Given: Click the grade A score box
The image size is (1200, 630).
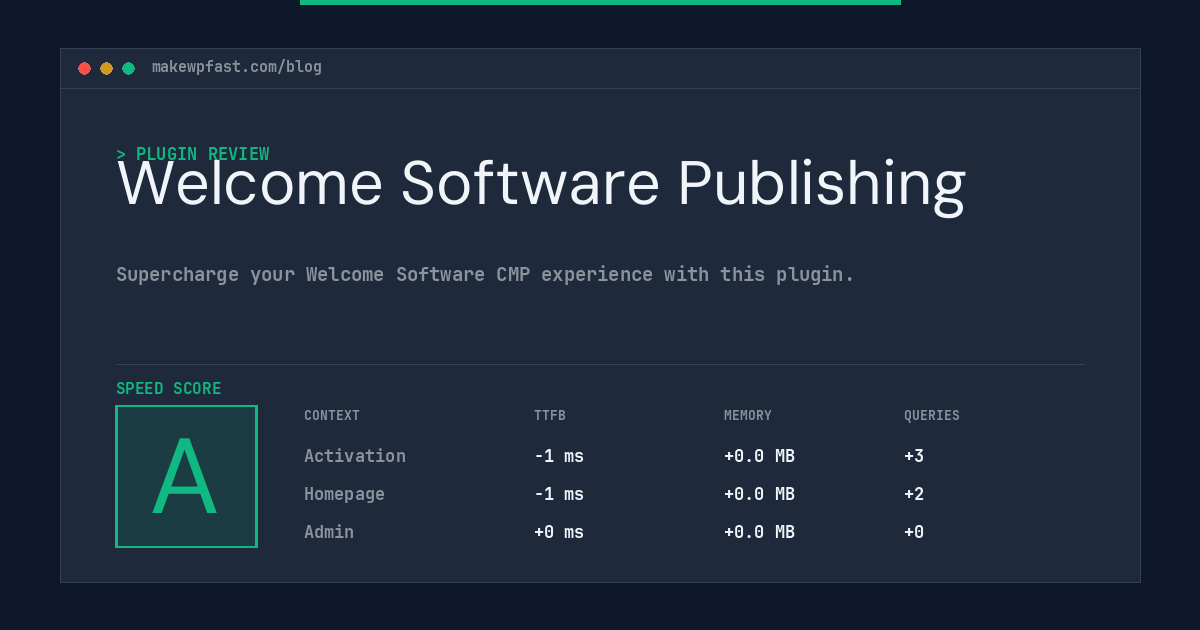Looking at the screenshot, I should [x=186, y=476].
